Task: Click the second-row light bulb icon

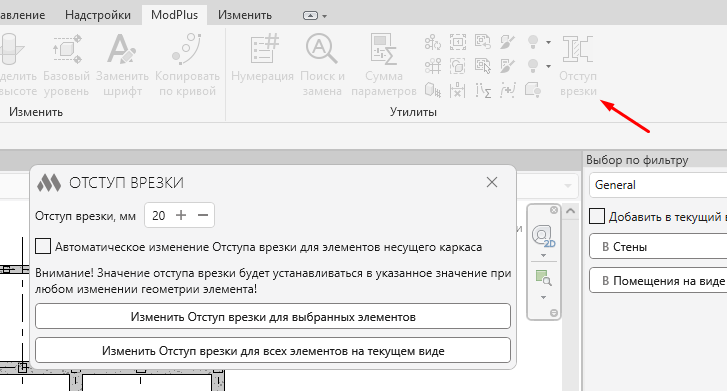Action: [x=533, y=66]
